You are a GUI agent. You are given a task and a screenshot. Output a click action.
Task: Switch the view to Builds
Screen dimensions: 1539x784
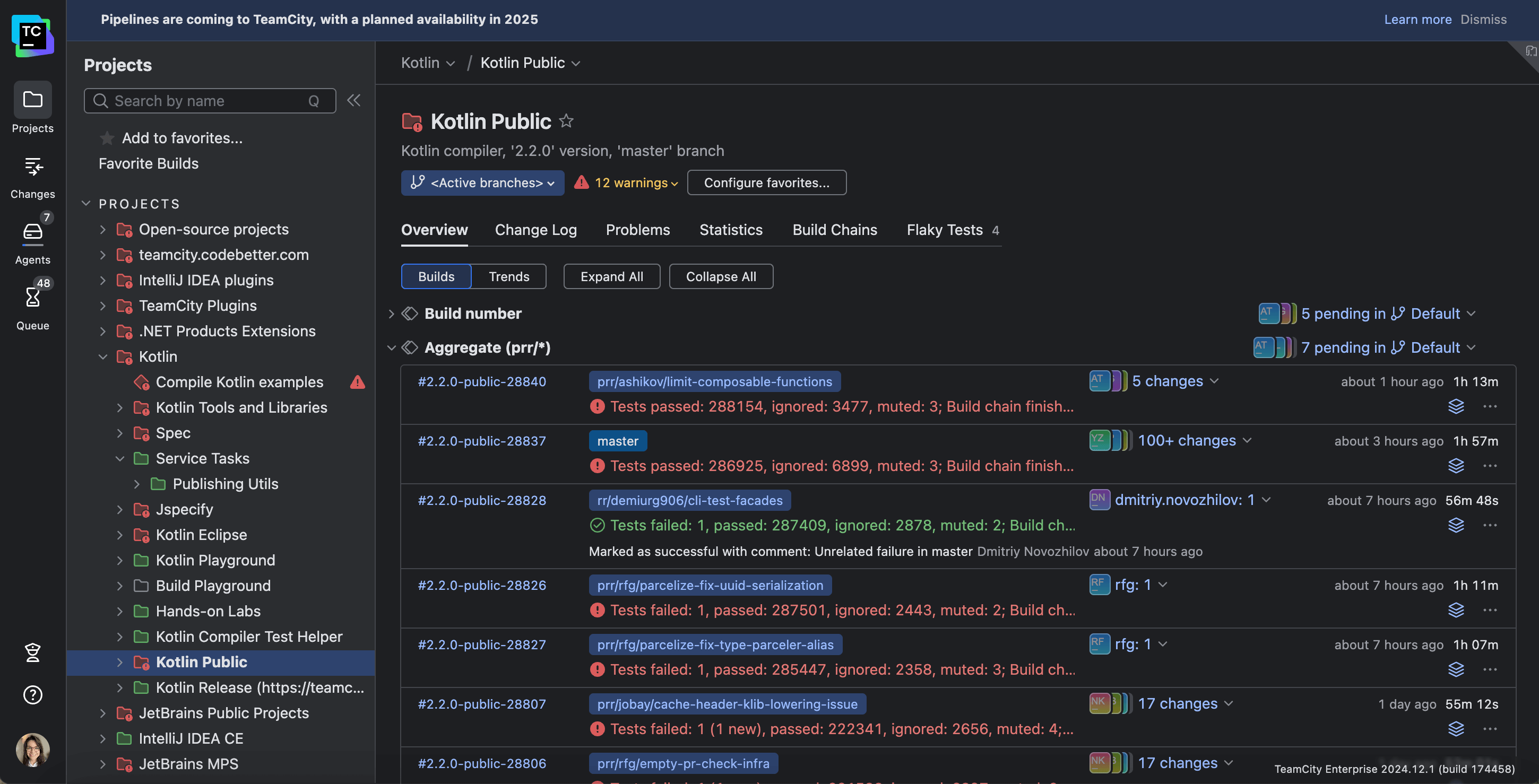tap(436, 276)
